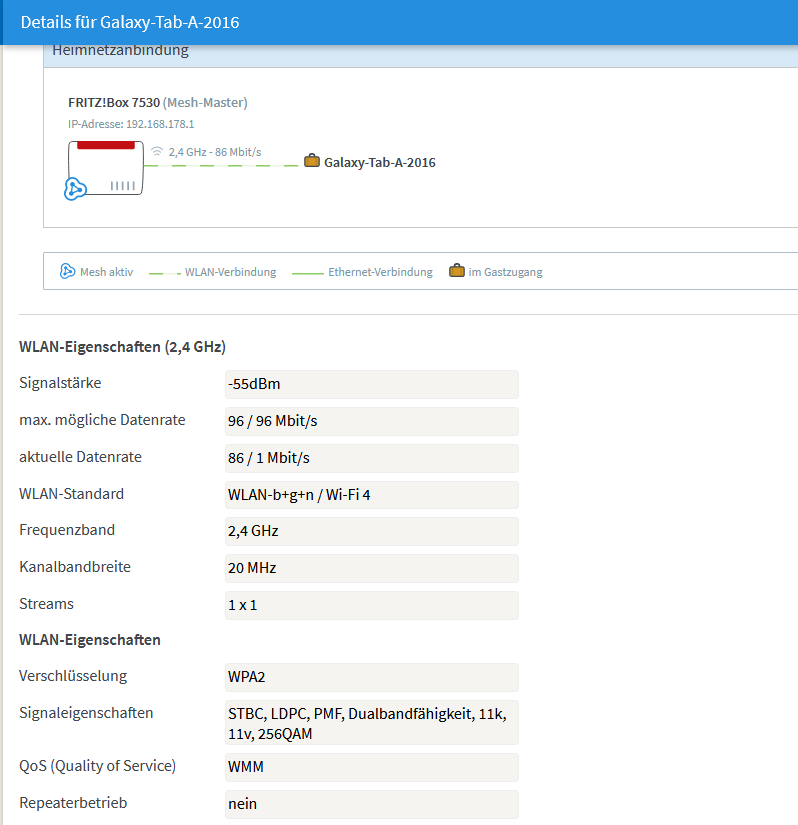Click the Repeaterbetrieb field showing nein
This screenshot has height=825, width=798.
click(x=371, y=804)
